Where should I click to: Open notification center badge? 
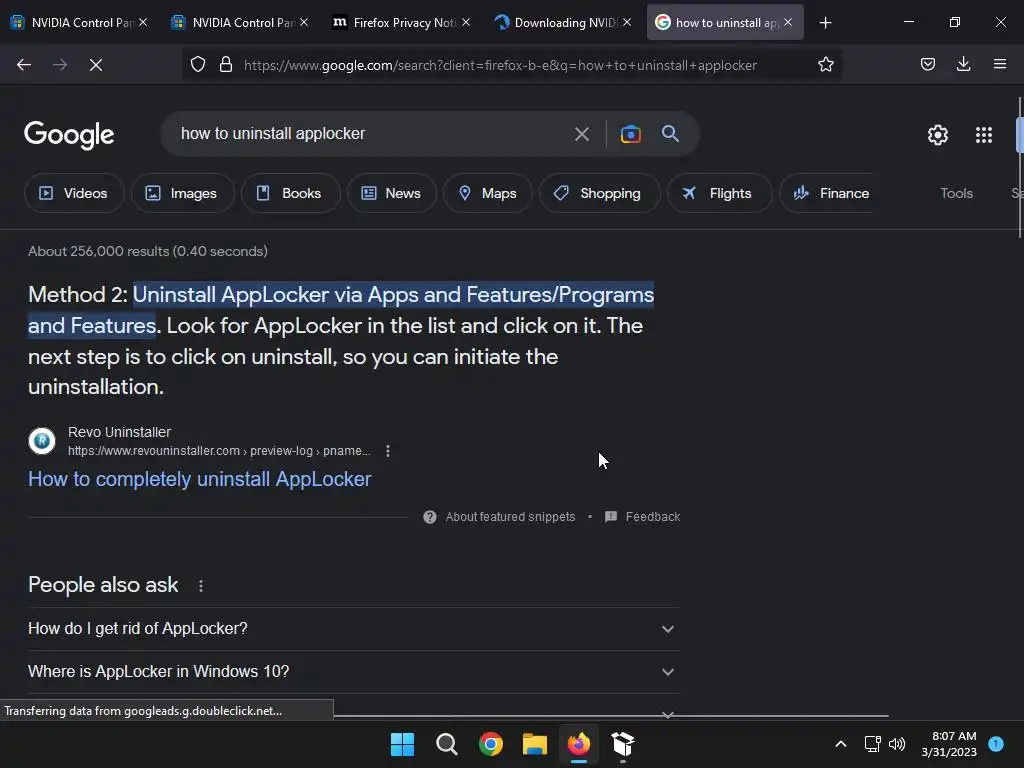click(995, 744)
